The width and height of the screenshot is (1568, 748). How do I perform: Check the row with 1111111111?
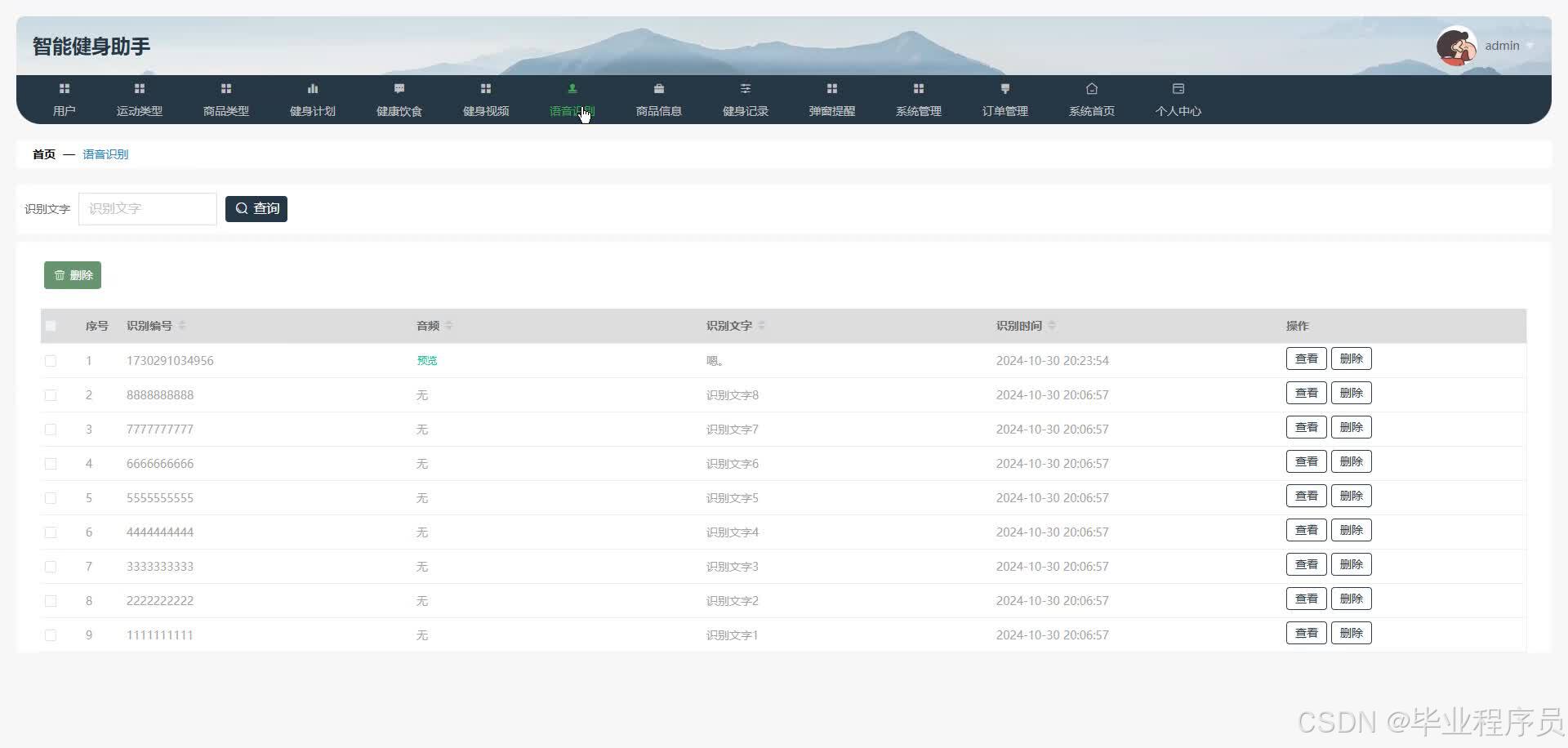click(x=51, y=634)
